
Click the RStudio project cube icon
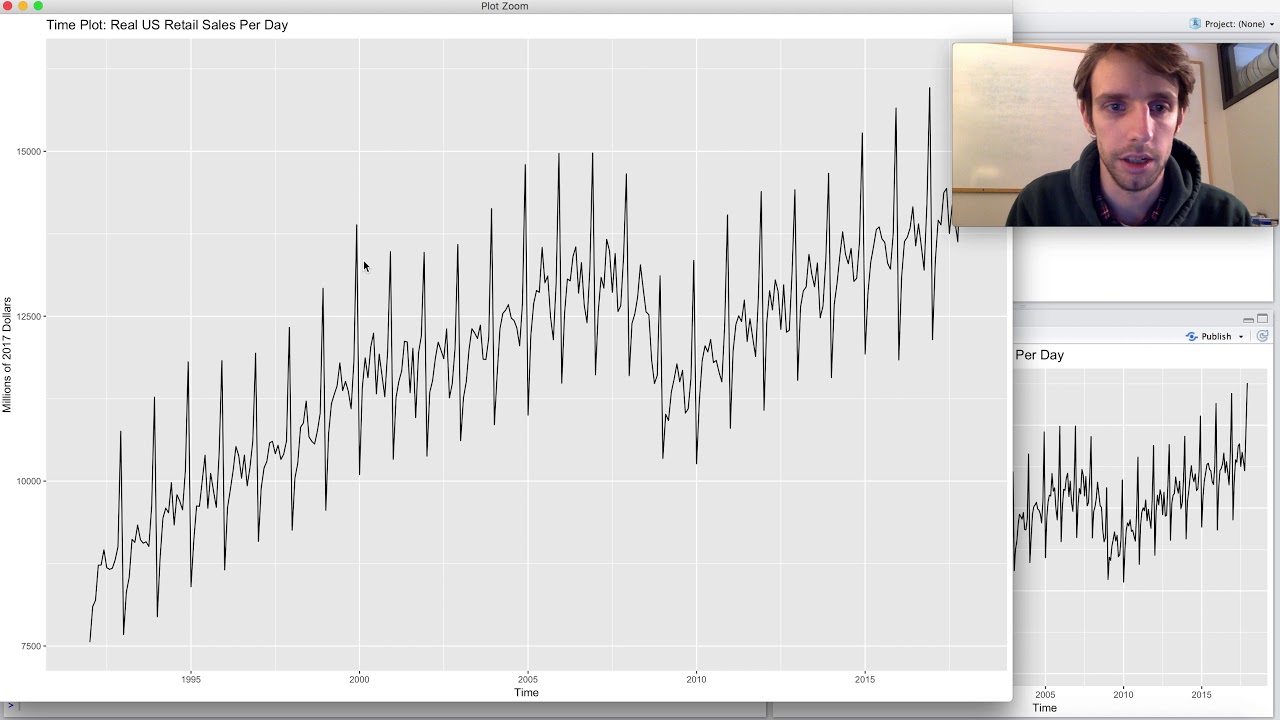[x=1195, y=24]
